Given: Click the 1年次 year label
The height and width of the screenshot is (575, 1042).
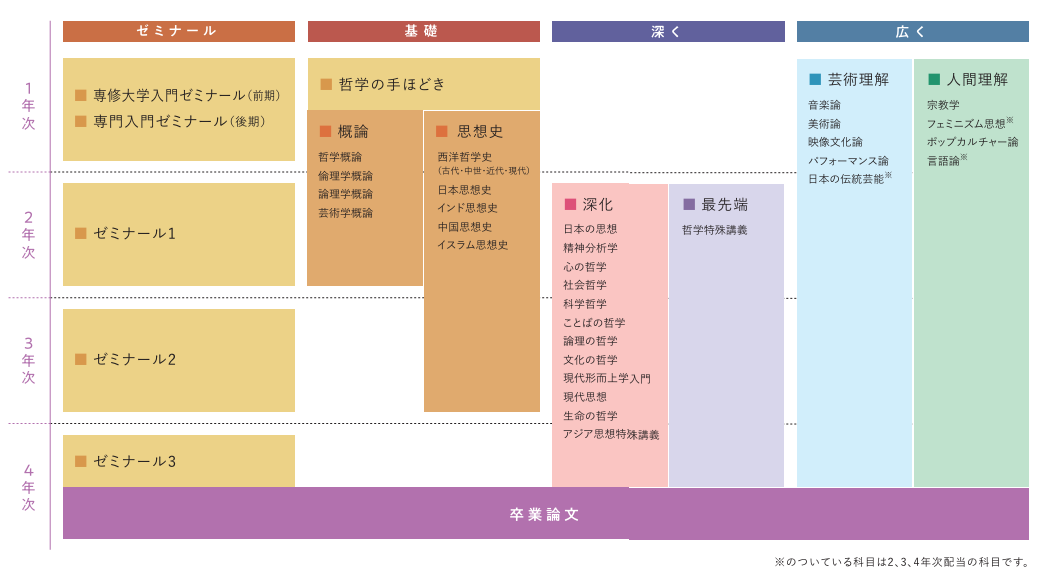Looking at the screenshot, I should point(29,106).
